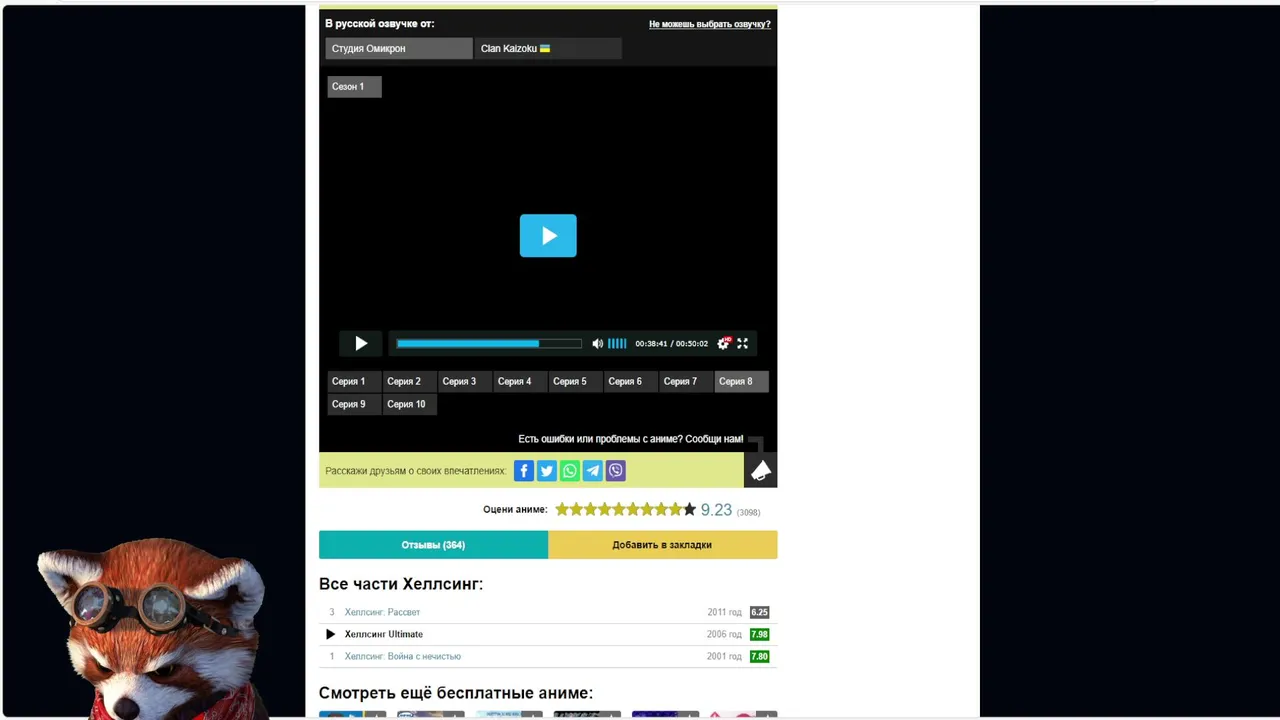Click the play arrow beside Хеллсинг Ultimate
The image size is (1280, 720).
coord(330,634)
